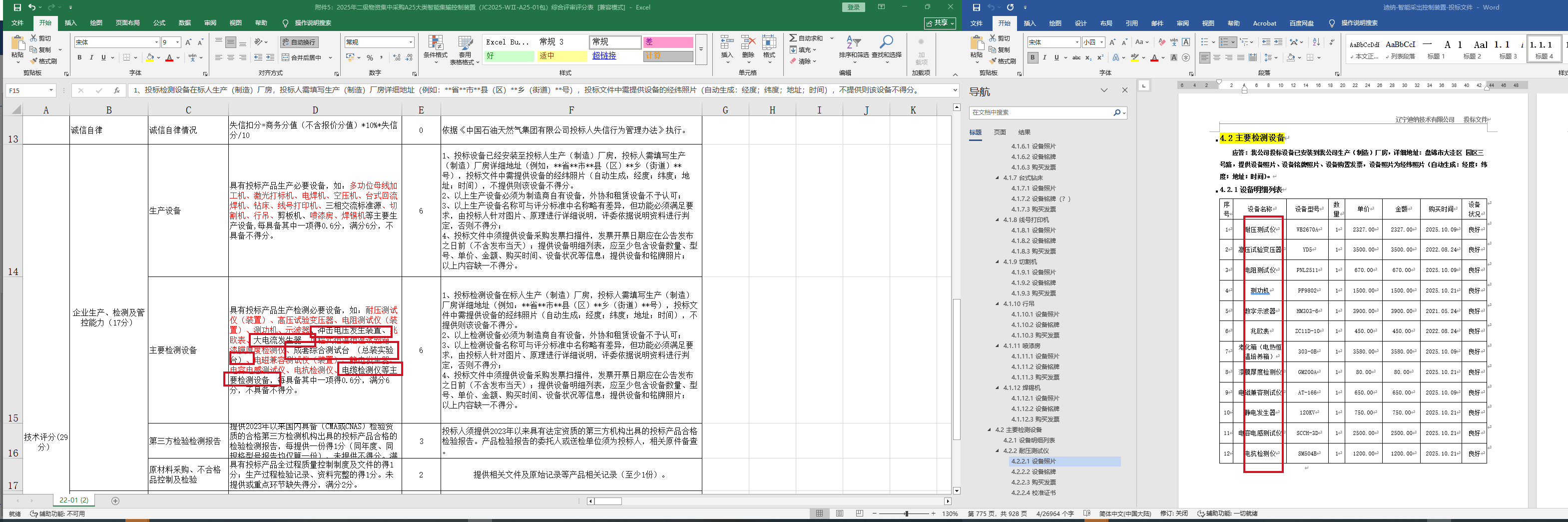Click Excel's yellow fill color button

tap(150, 58)
